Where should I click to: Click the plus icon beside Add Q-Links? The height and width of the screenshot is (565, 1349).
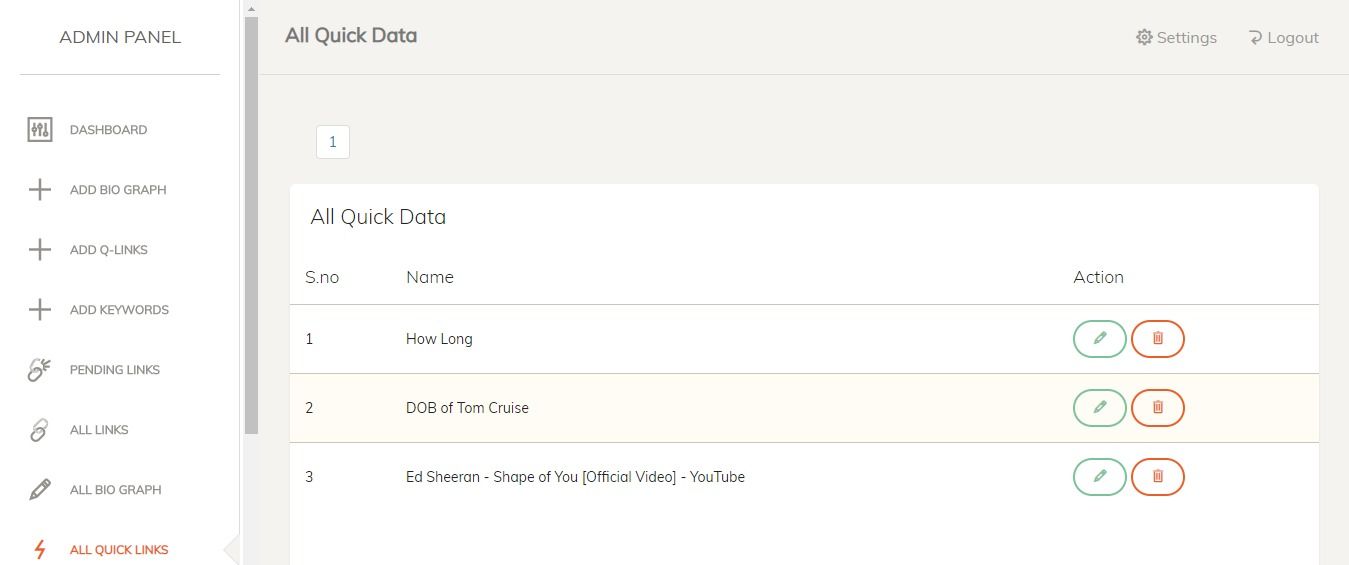click(40, 250)
